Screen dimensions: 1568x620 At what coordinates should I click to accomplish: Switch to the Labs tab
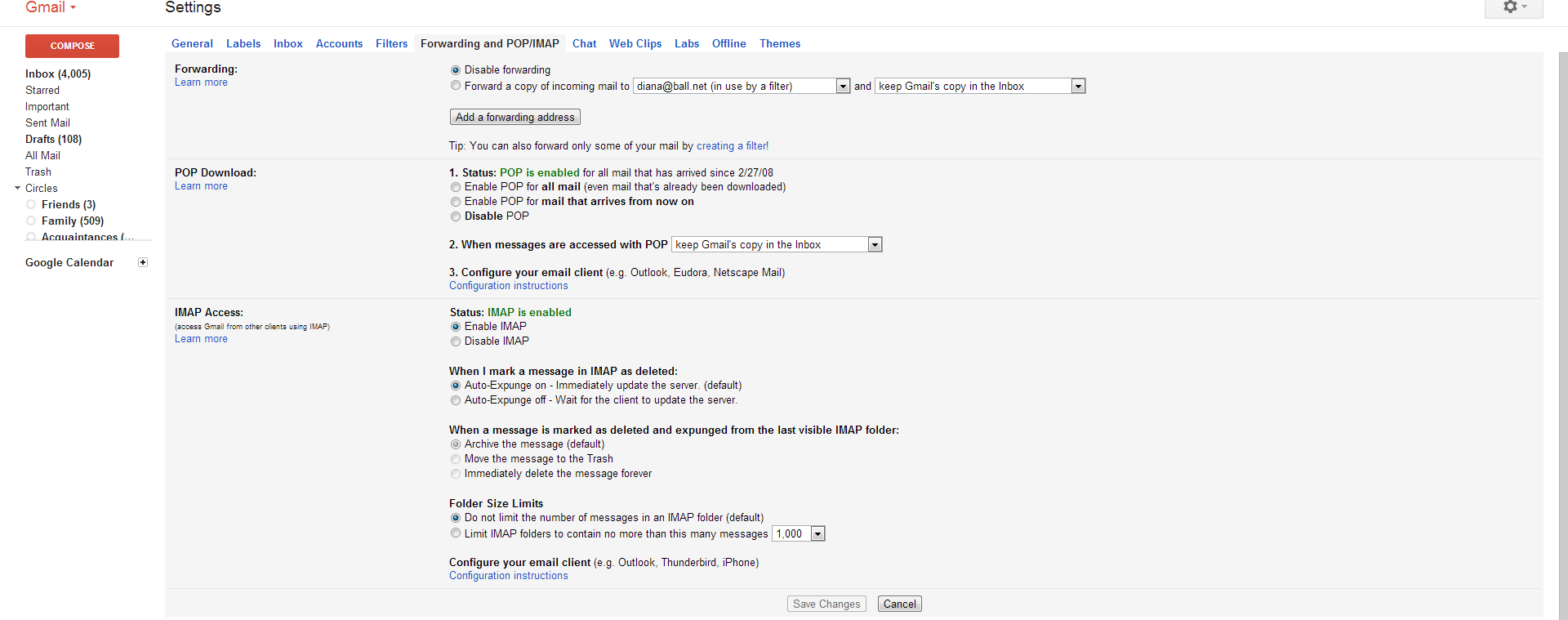[x=686, y=44]
